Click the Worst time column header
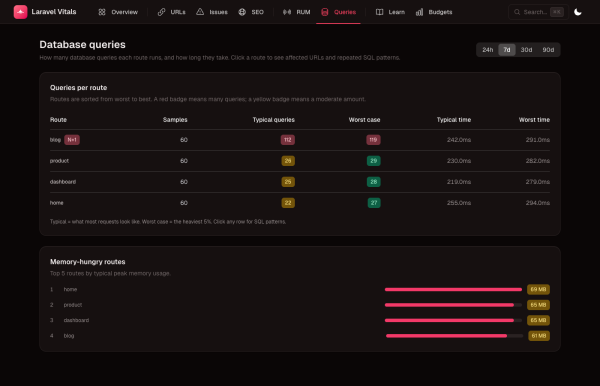The width and height of the screenshot is (600, 386). pyautogui.click(x=534, y=120)
